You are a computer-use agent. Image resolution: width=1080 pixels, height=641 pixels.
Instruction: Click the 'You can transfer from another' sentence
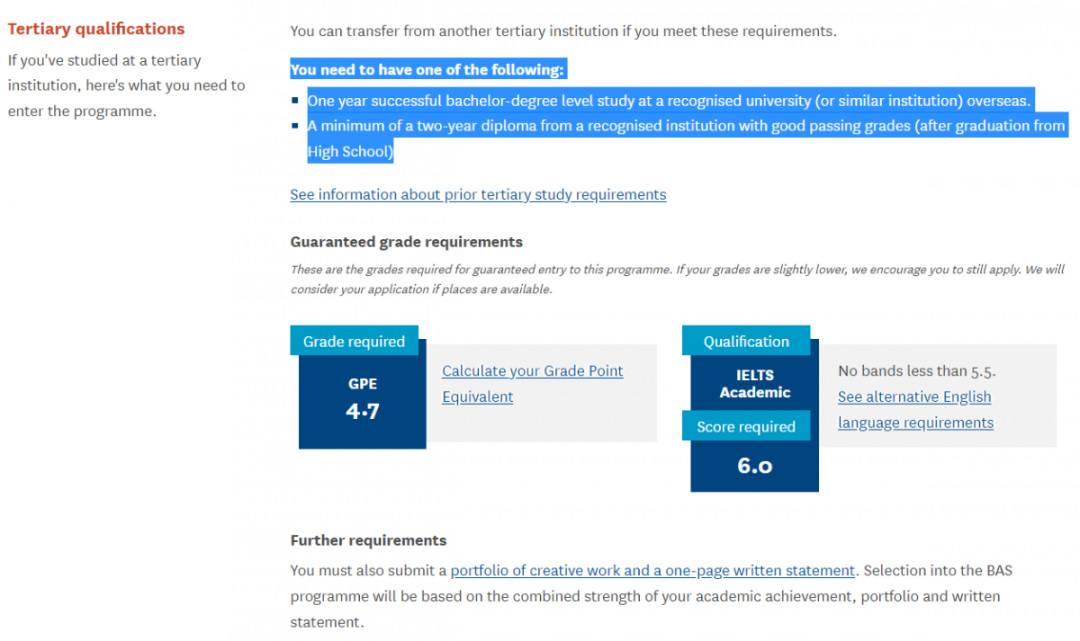[x=562, y=31]
